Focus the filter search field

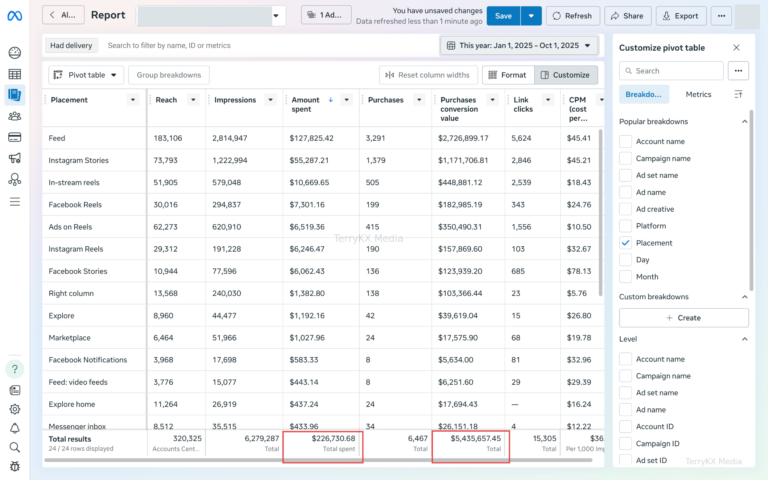[269, 46]
